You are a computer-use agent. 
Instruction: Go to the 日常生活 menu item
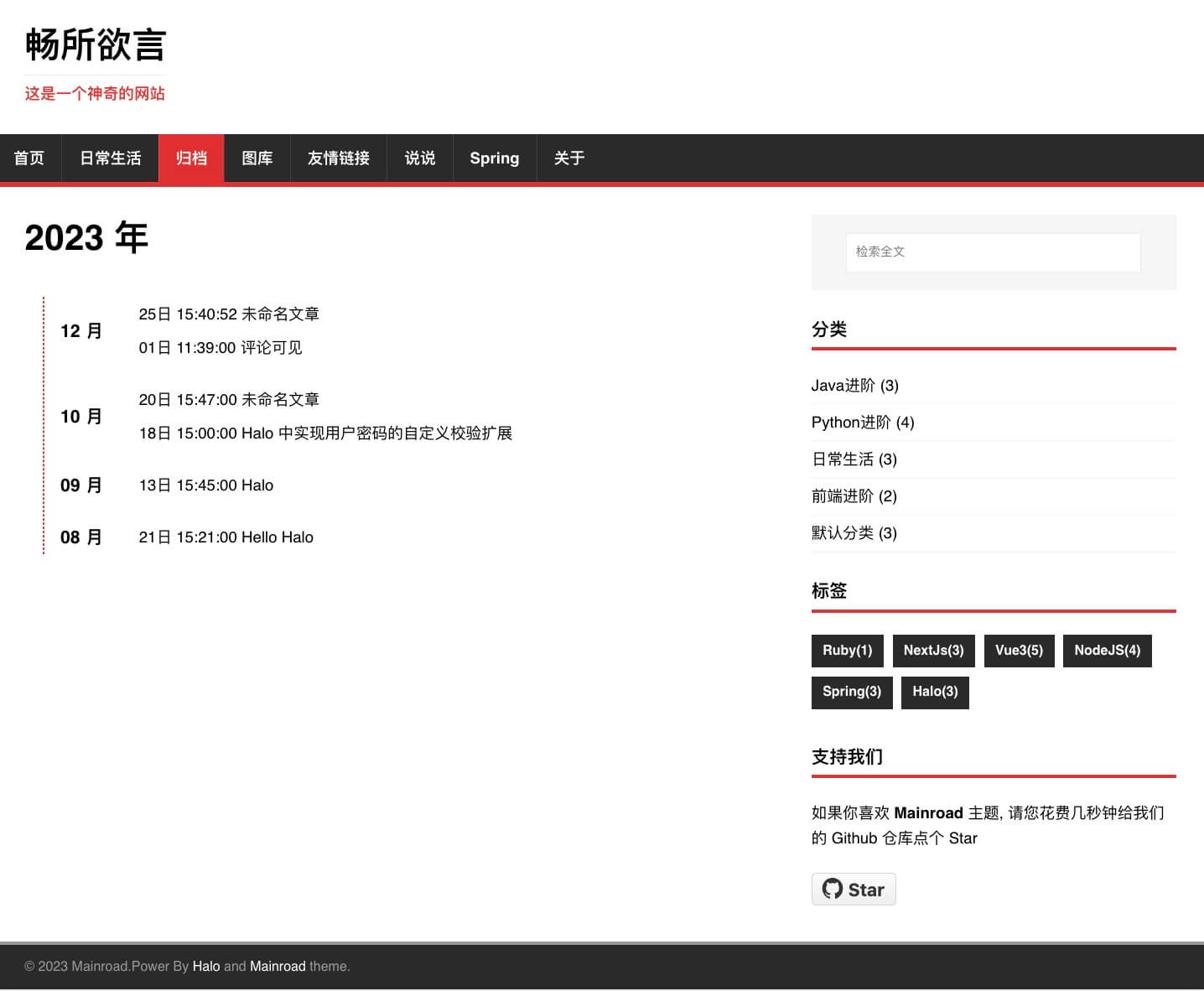click(x=110, y=158)
